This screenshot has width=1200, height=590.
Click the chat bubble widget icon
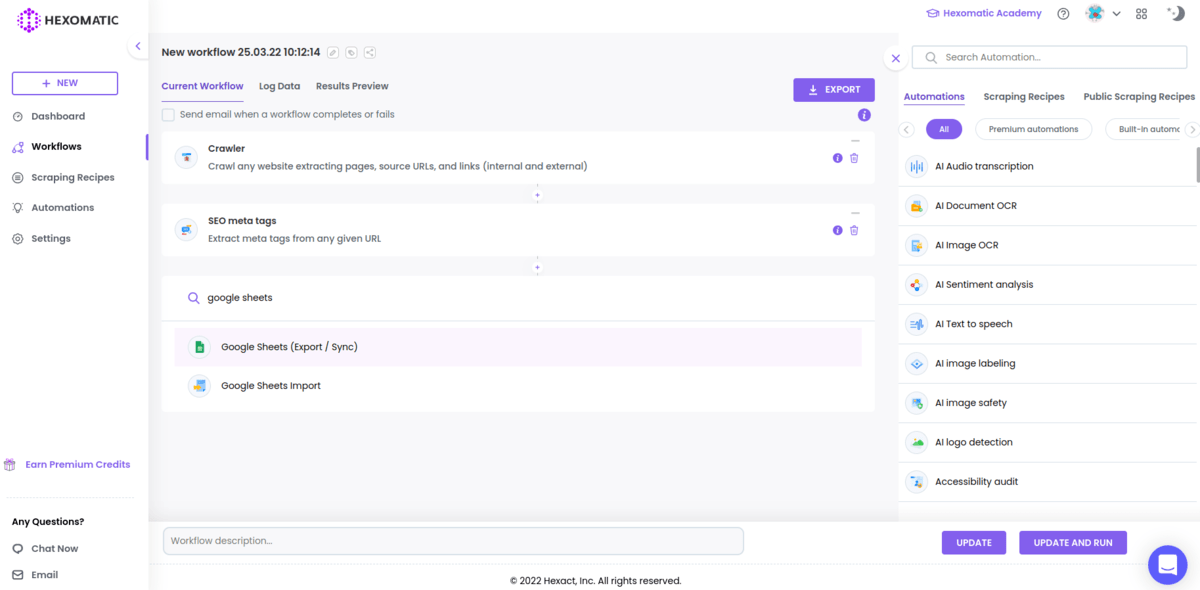[x=1167, y=565]
